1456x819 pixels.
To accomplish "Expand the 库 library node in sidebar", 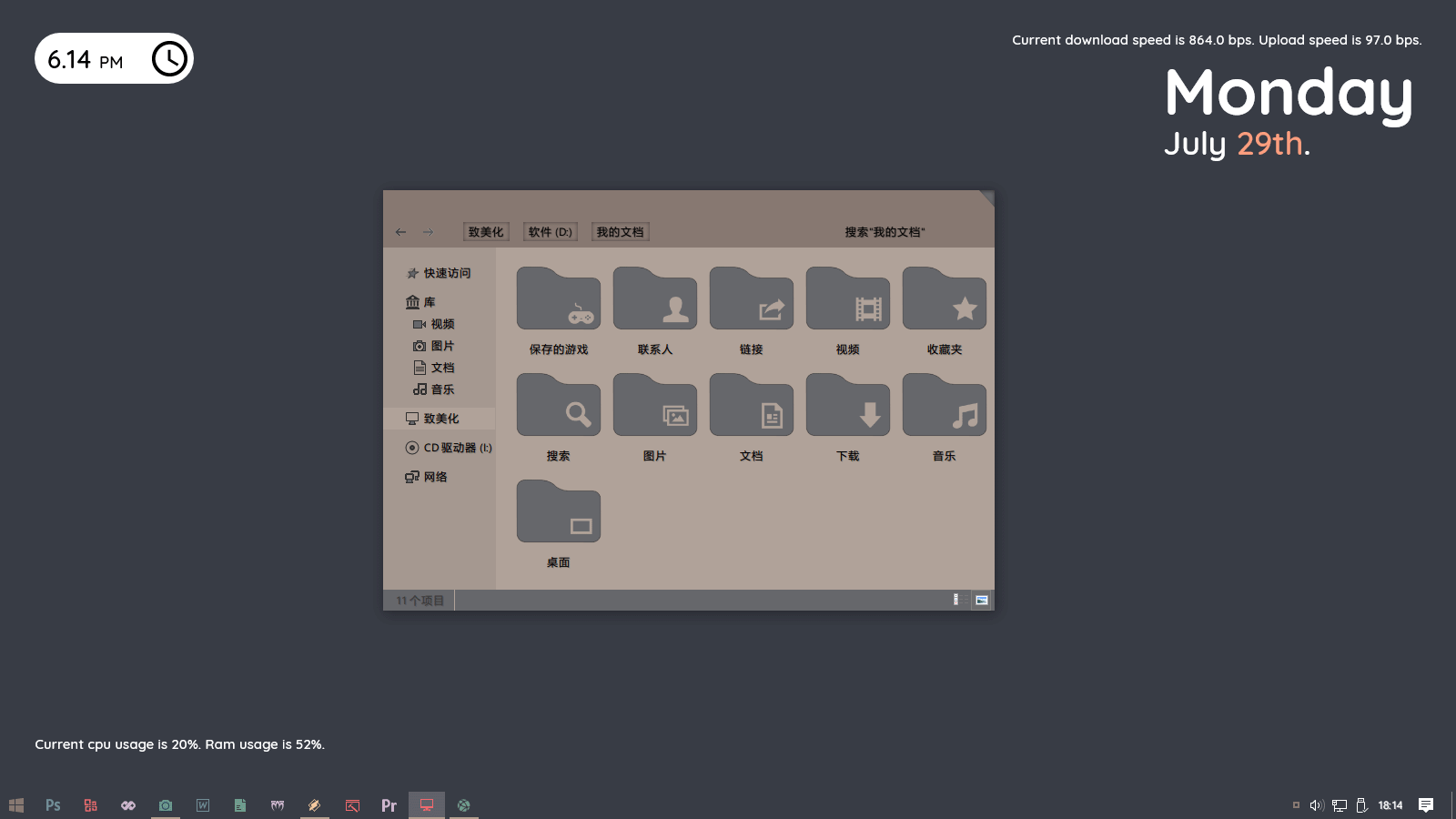I will coord(429,302).
